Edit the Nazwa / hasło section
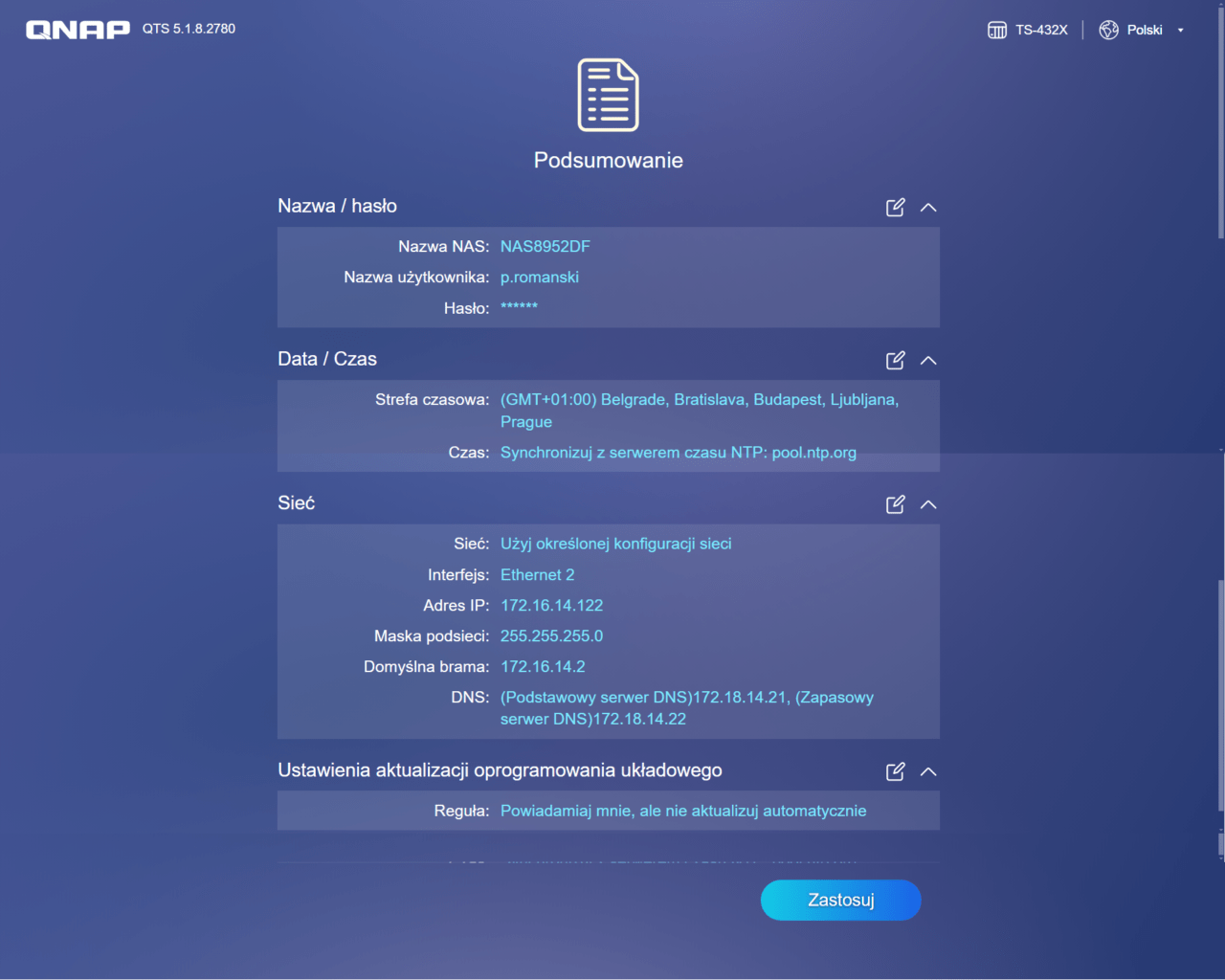 click(x=895, y=207)
